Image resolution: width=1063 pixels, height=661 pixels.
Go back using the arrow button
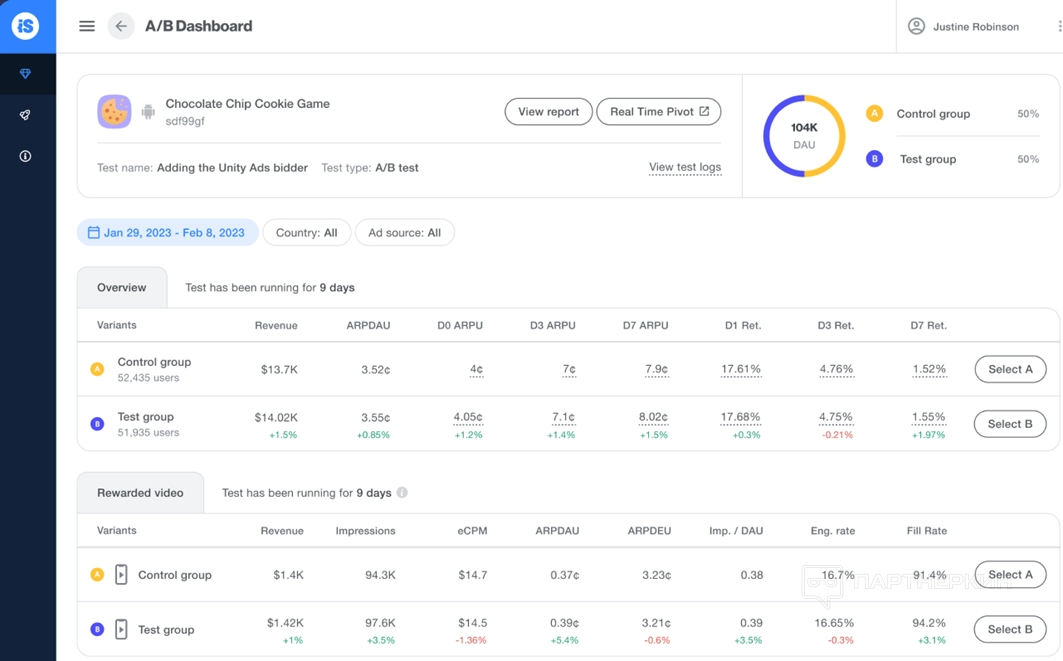121,26
